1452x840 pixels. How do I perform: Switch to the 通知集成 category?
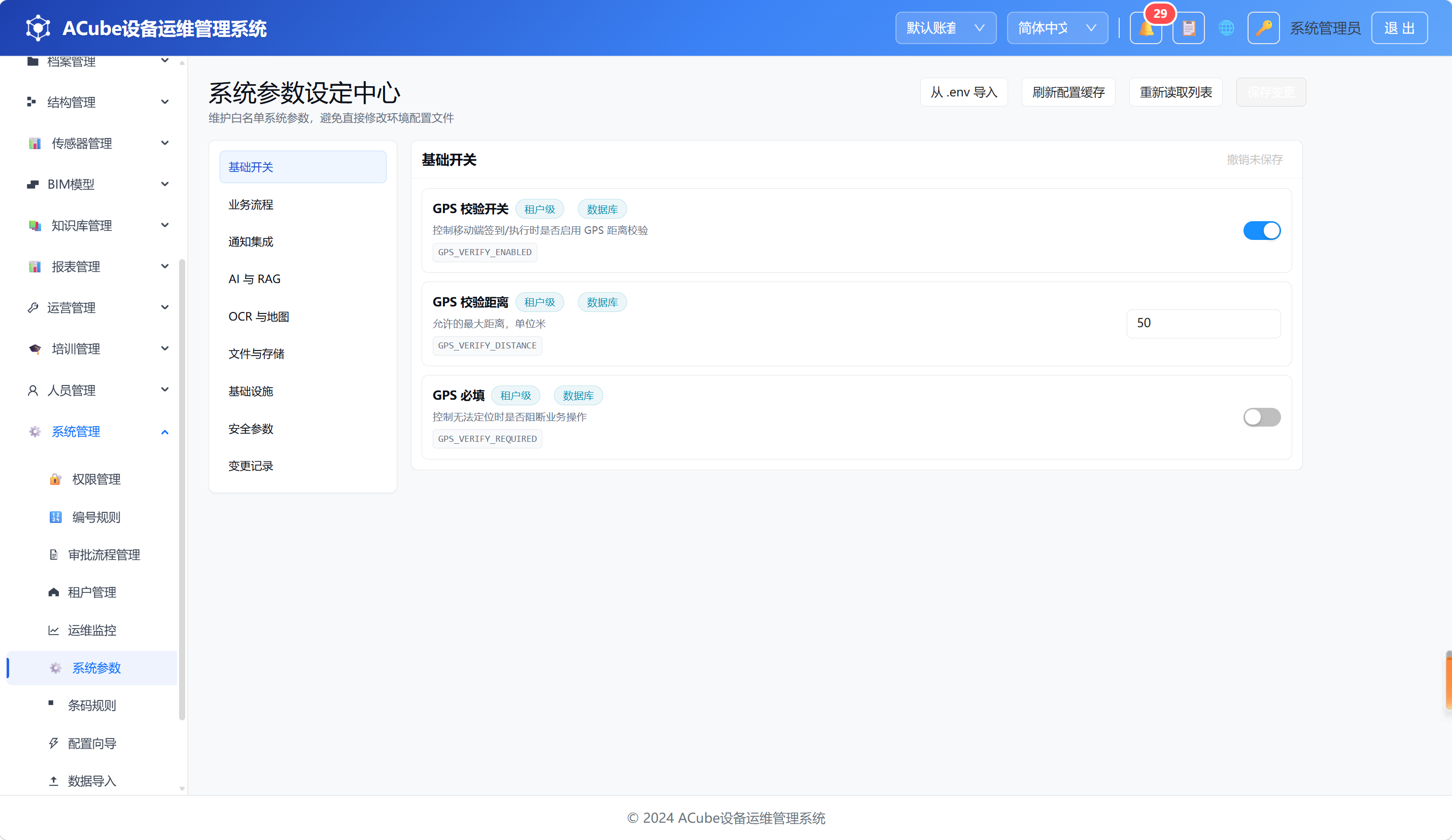pos(302,242)
